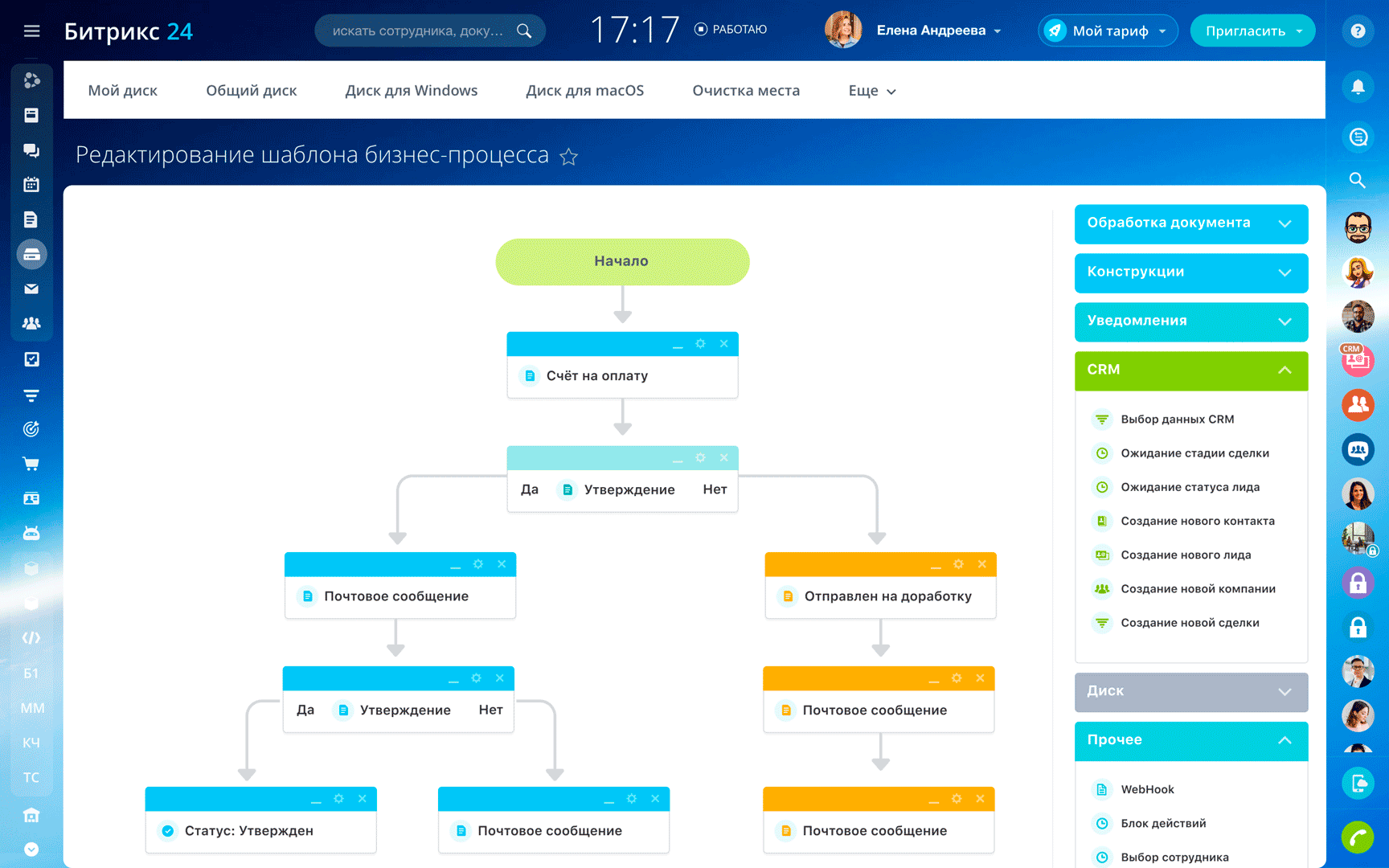The height and width of the screenshot is (868, 1389).
Task: Open settings gear on the Счёт на оплату block
Action: [700, 343]
